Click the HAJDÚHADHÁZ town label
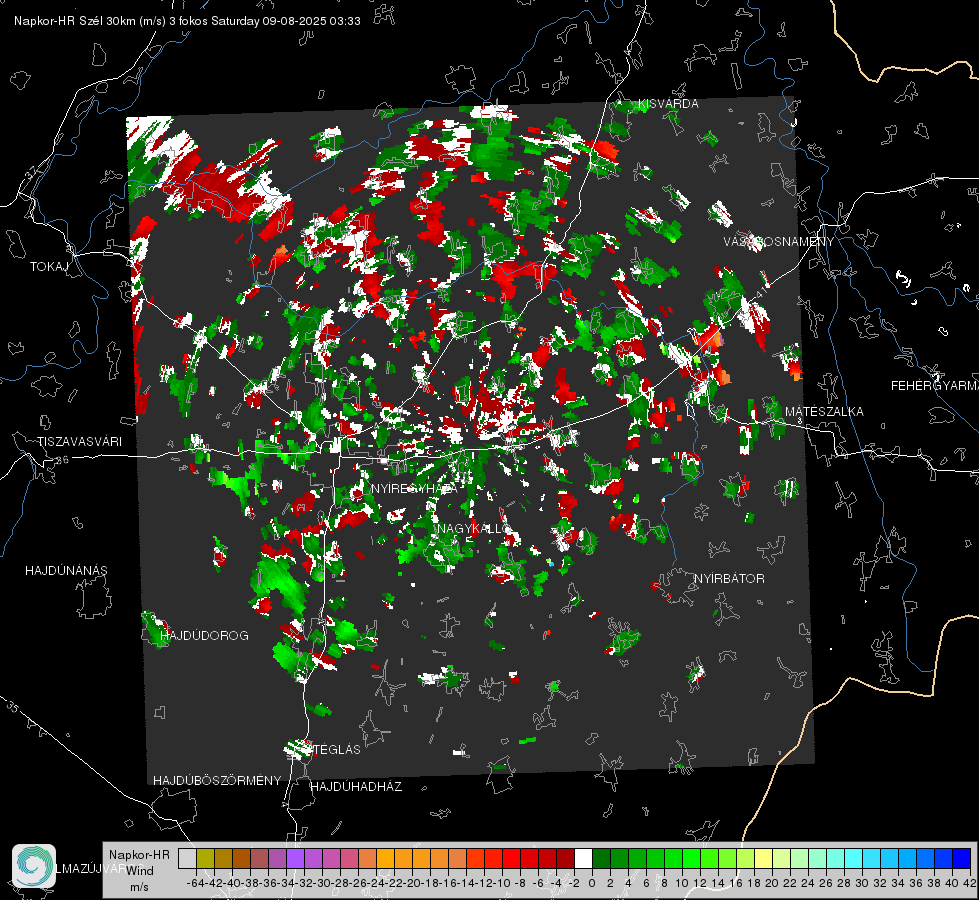 tap(356, 787)
